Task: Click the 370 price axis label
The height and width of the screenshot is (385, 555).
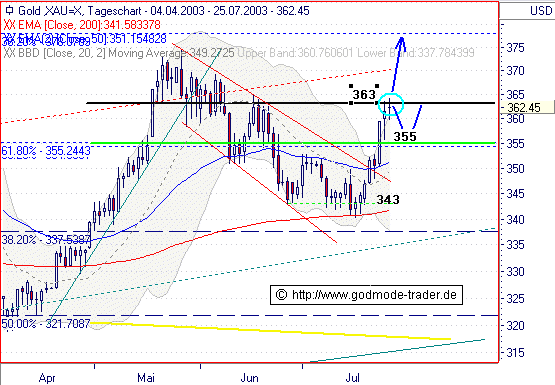Action: tap(515, 71)
